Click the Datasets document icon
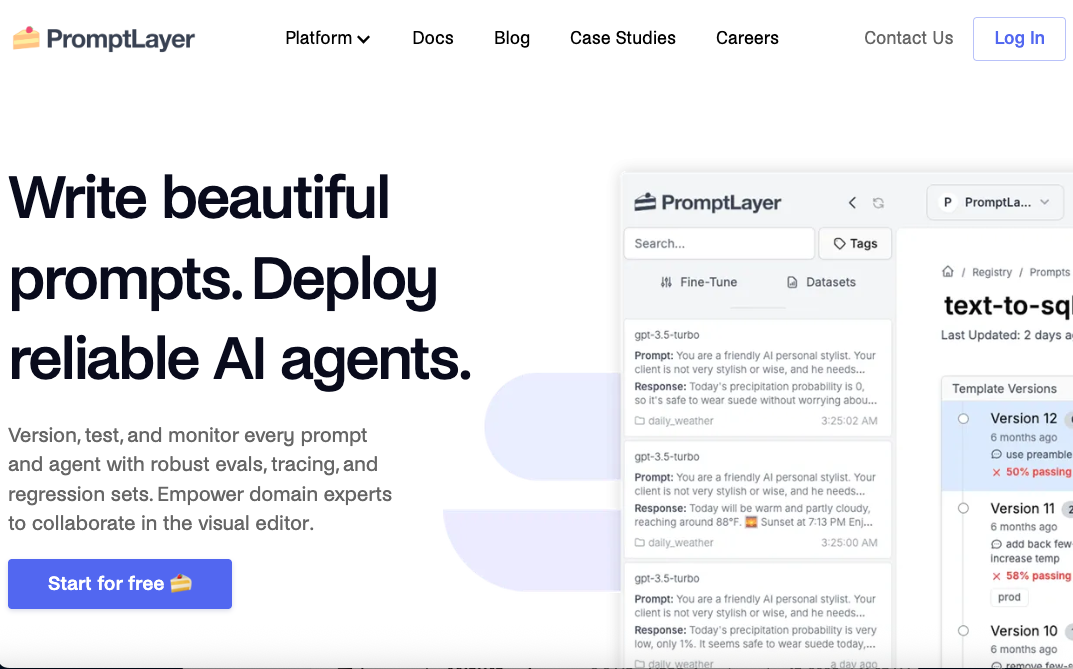This screenshot has width=1073, height=669. (x=792, y=283)
